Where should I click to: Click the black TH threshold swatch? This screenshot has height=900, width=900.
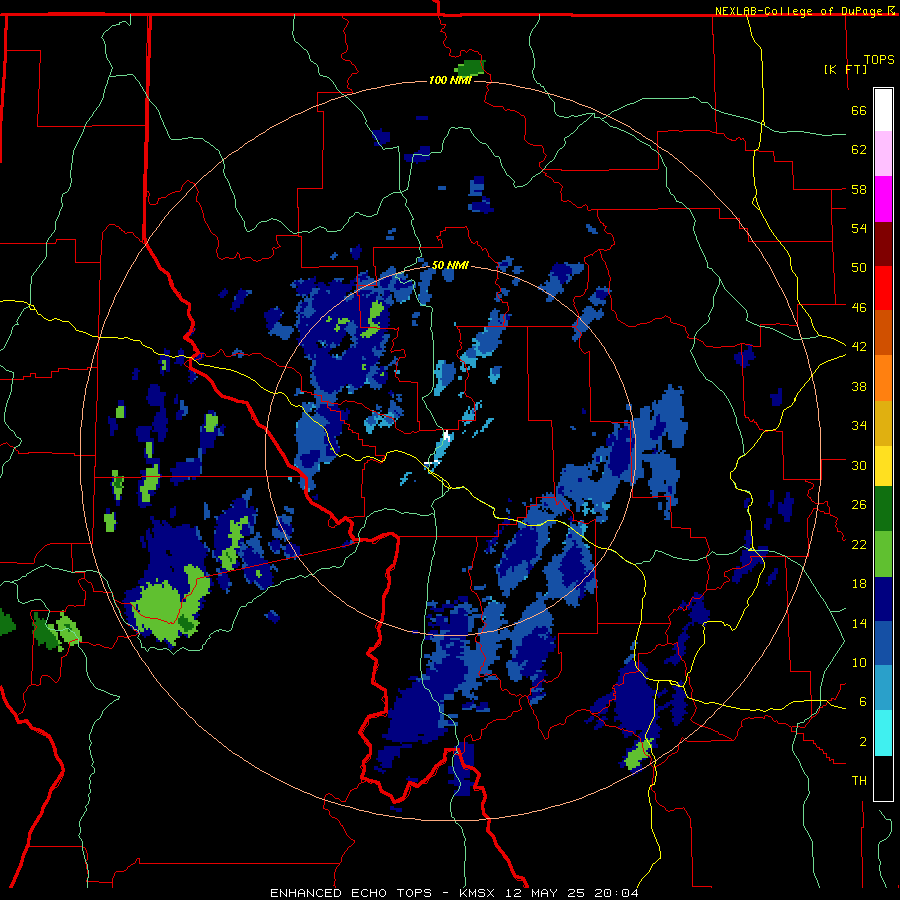883,778
